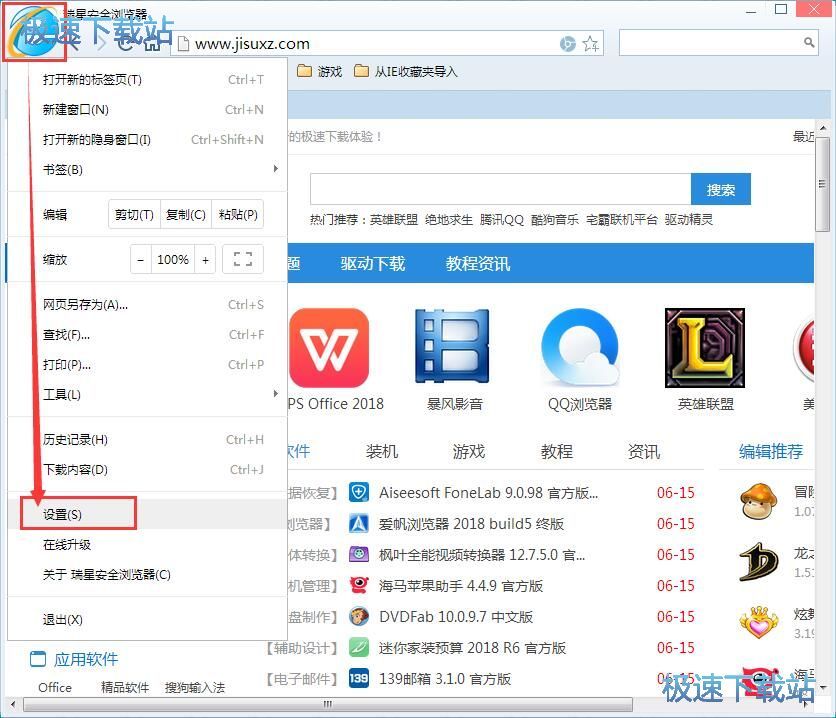Click the 海马苹果助手 list icon
Image resolution: width=836 pixels, height=718 pixels.
point(359,585)
